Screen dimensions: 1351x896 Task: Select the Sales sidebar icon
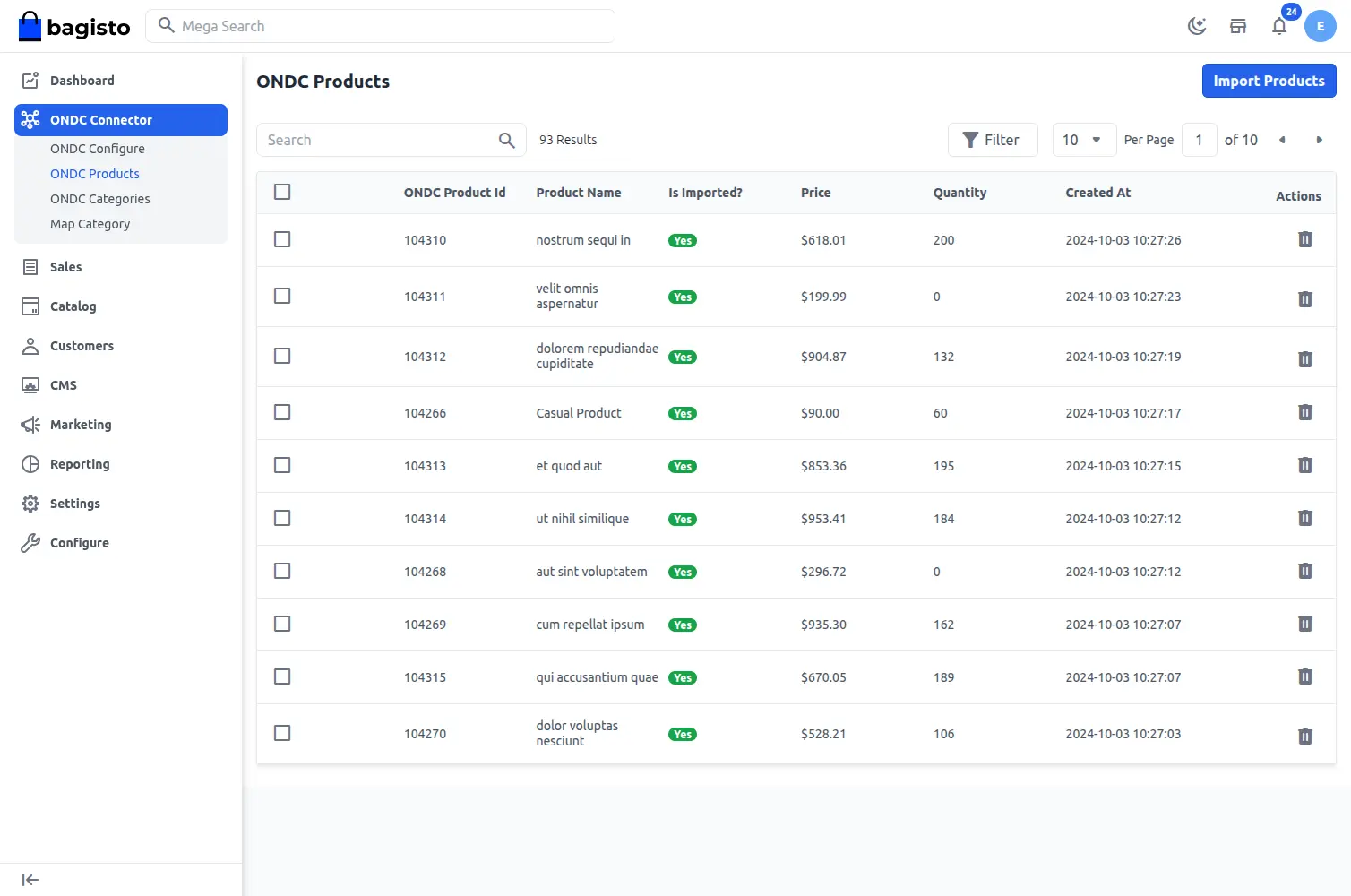tap(30, 266)
